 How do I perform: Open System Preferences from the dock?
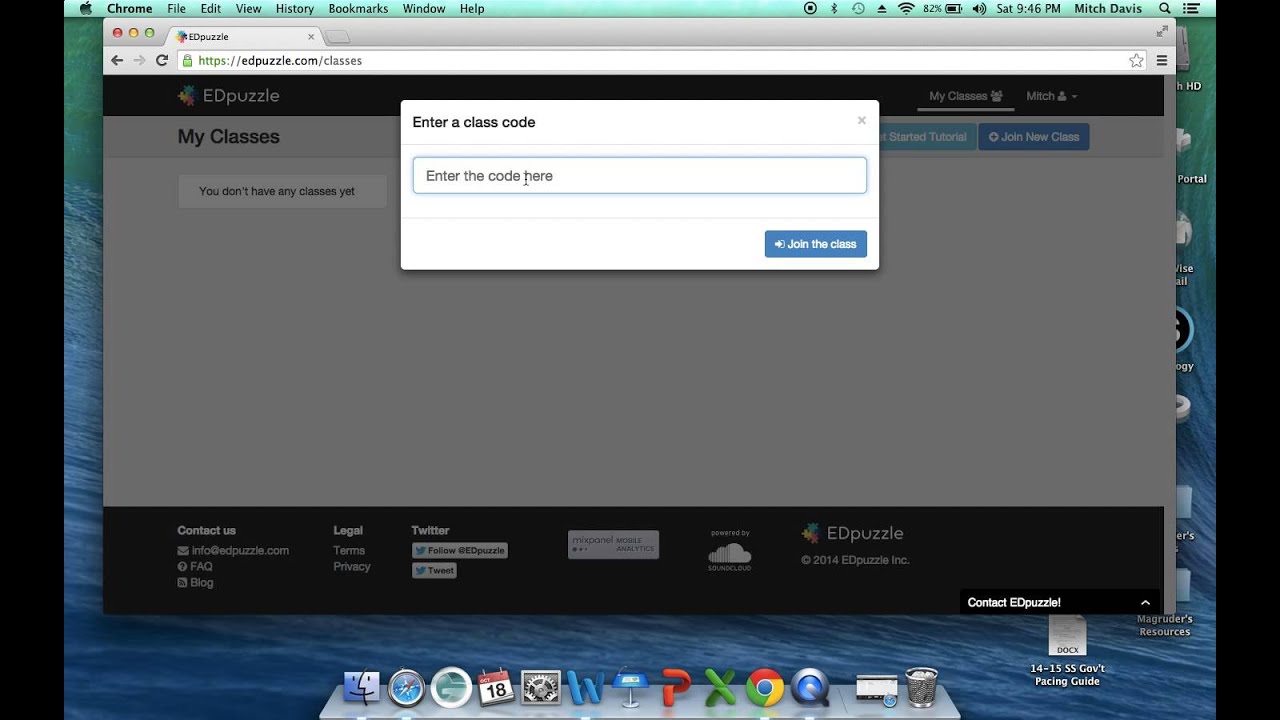click(541, 687)
